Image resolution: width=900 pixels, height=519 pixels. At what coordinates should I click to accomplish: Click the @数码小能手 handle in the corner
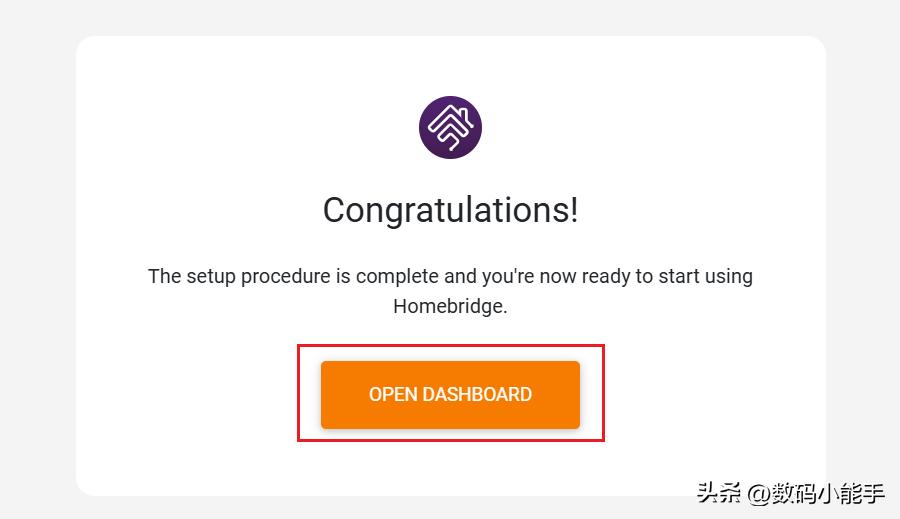click(816, 493)
